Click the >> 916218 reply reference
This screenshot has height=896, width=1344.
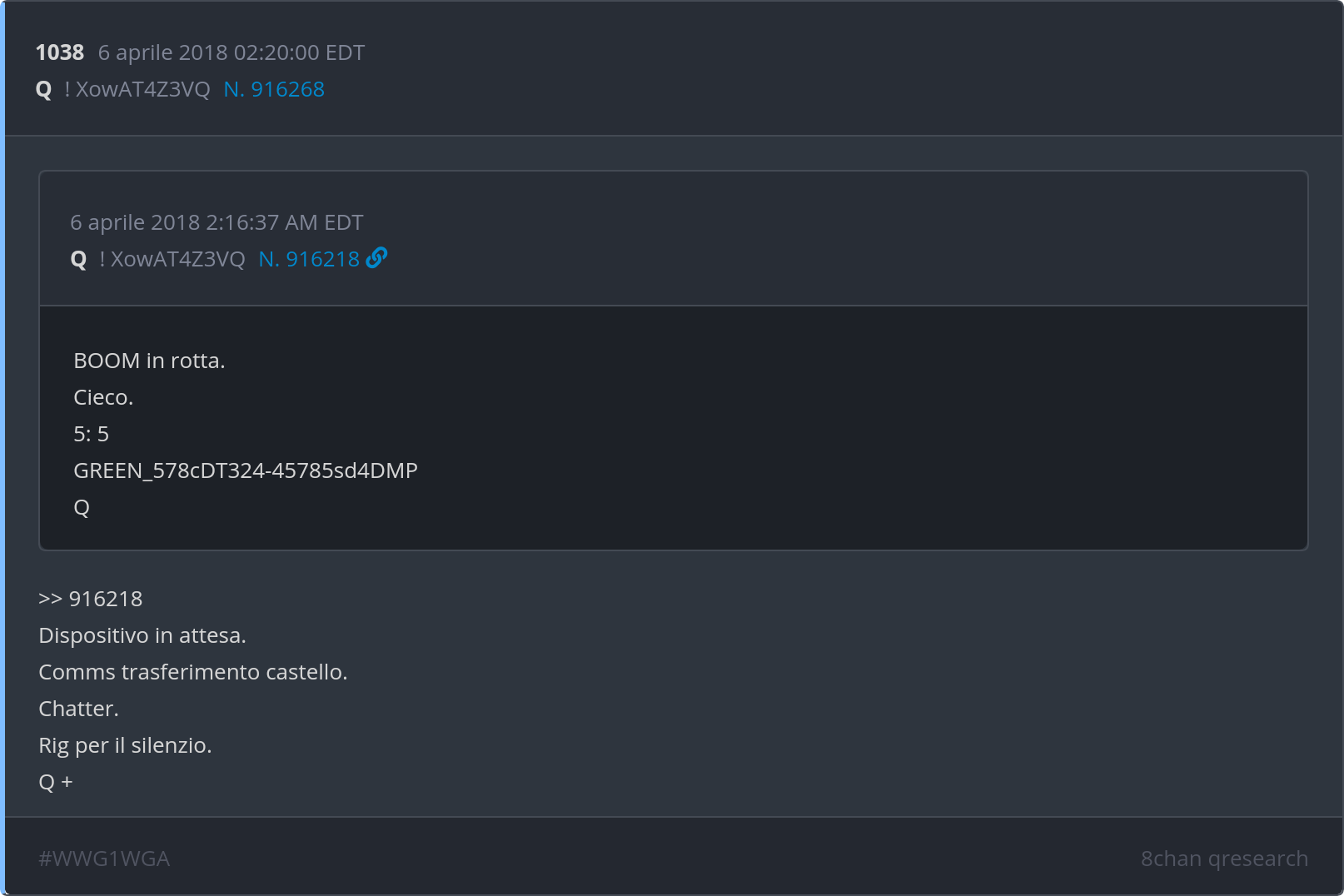(x=90, y=599)
